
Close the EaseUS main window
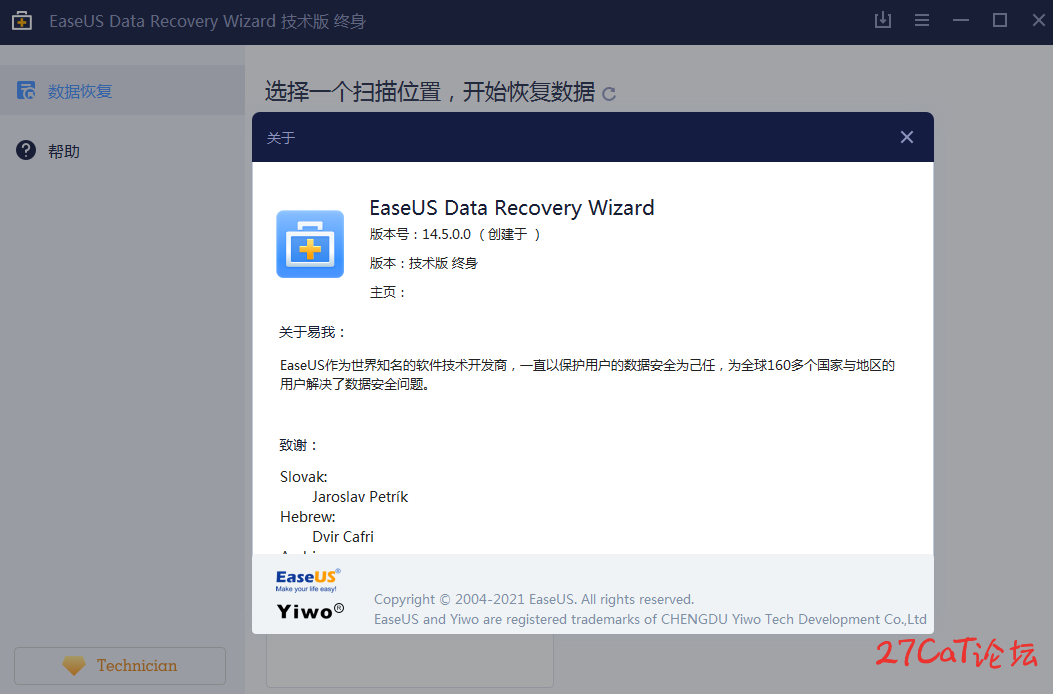1039,20
